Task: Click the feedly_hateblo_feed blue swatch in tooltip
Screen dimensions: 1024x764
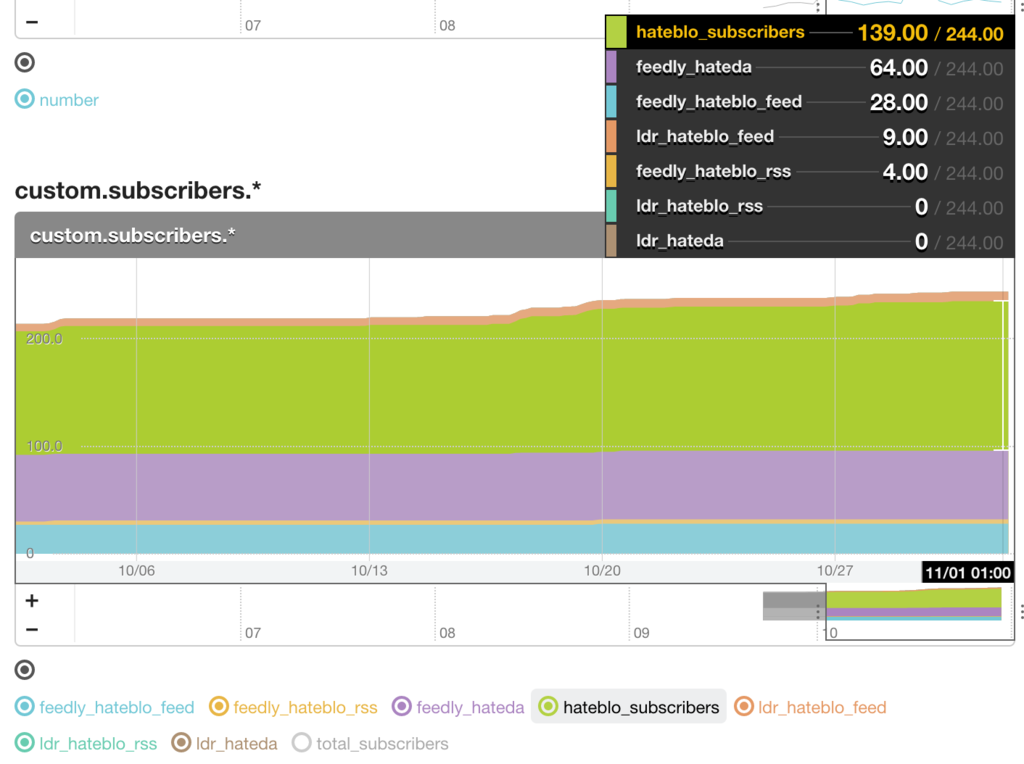Action: [x=611, y=102]
